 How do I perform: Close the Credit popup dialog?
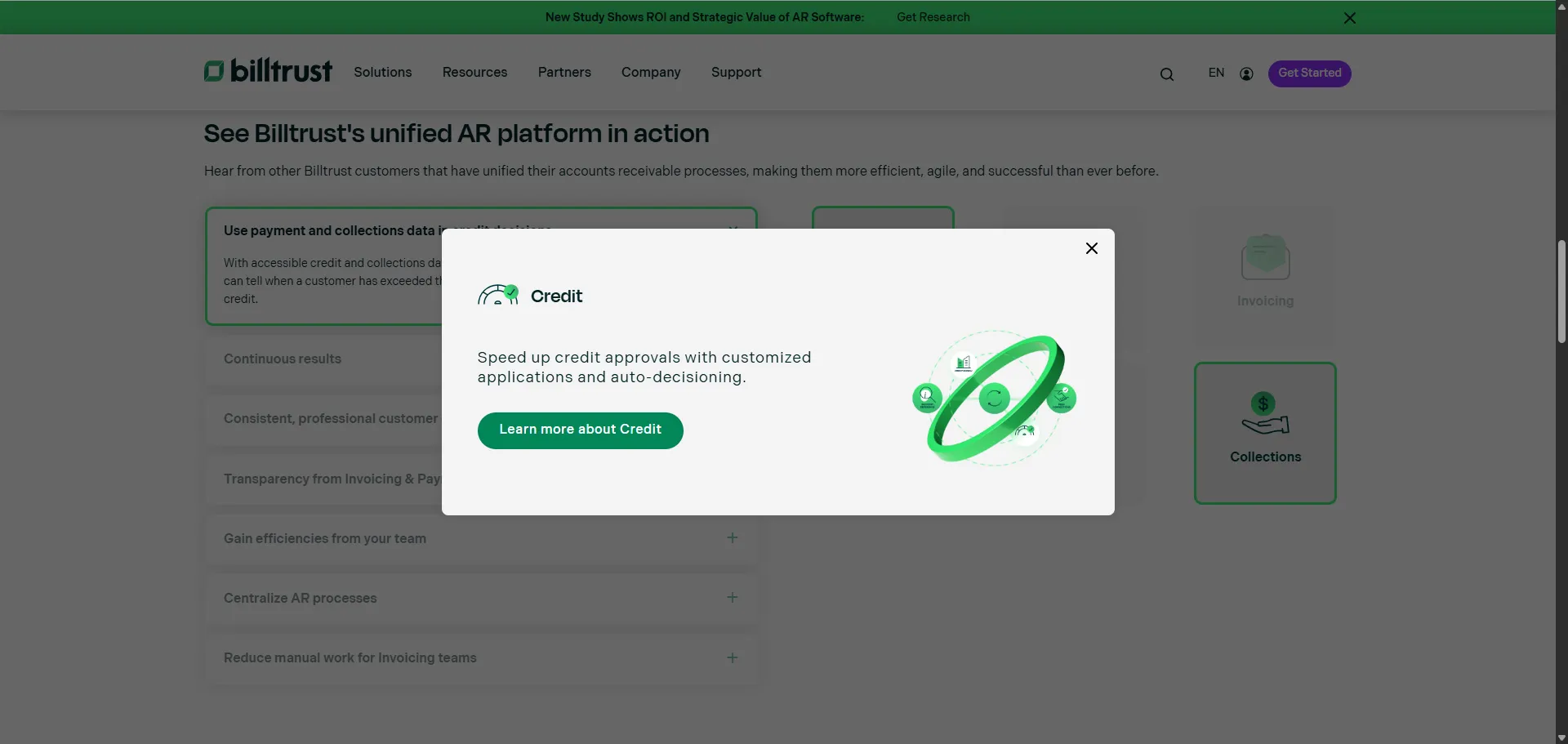click(x=1091, y=248)
